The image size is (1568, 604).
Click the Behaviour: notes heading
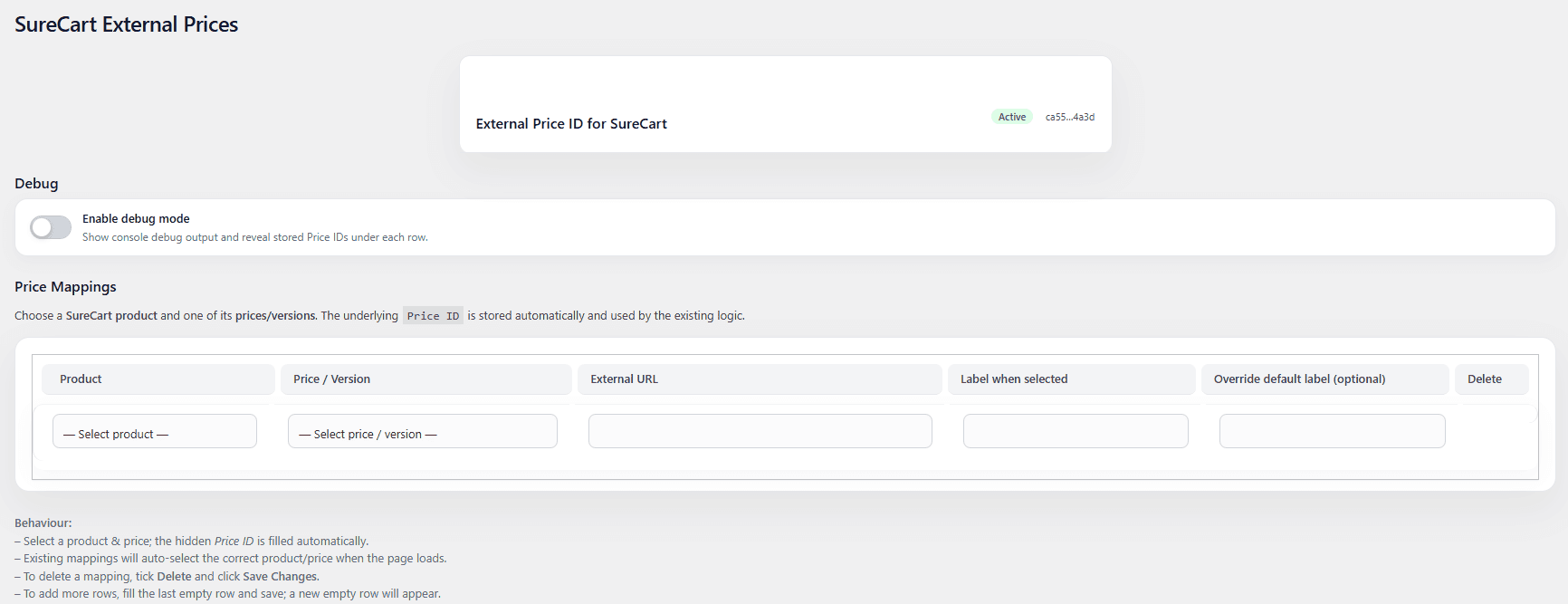[x=43, y=523]
